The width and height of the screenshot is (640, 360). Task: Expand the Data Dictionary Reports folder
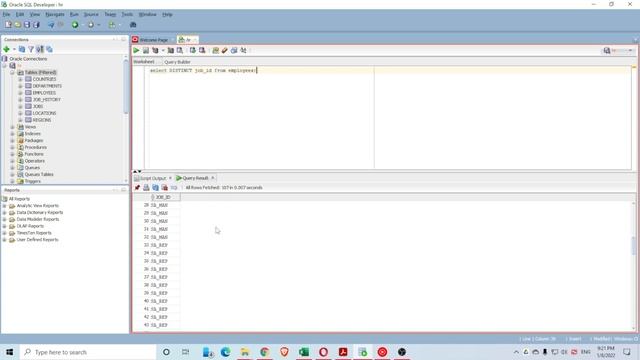point(4,213)
